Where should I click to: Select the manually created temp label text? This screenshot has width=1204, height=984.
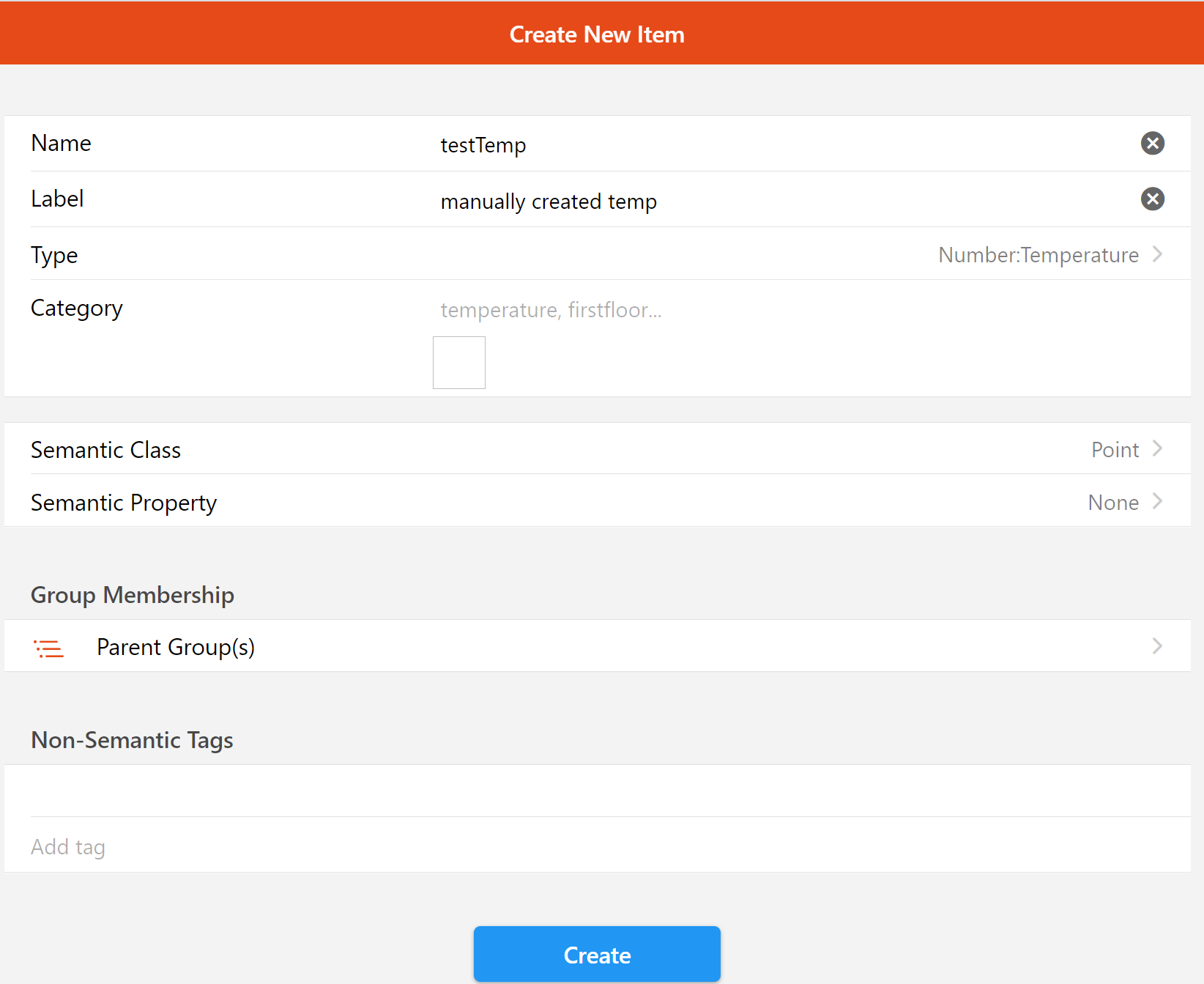coord(548,201)
